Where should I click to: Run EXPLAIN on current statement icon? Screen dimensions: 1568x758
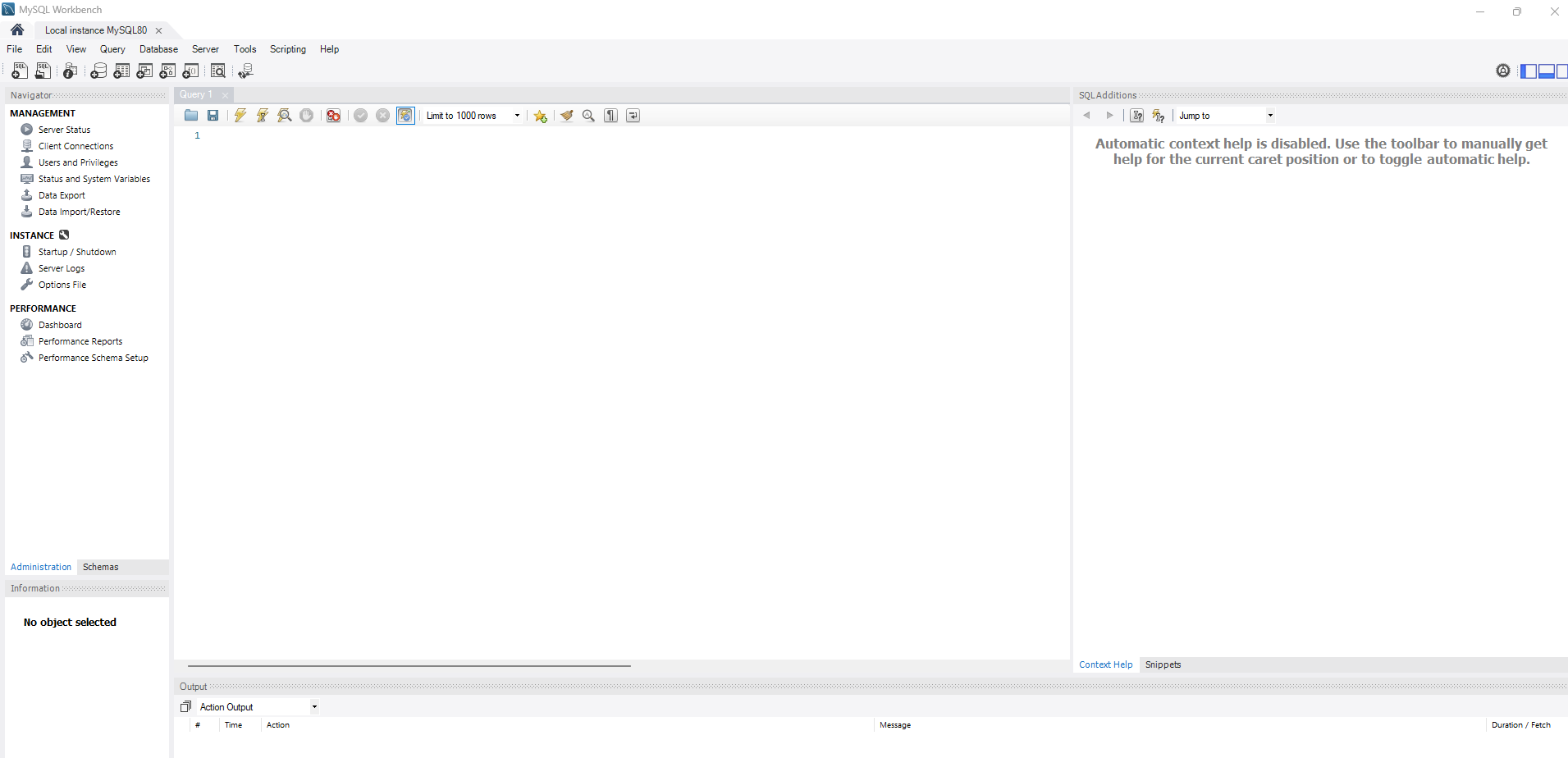pyautogui.click(x=285, y=116)
